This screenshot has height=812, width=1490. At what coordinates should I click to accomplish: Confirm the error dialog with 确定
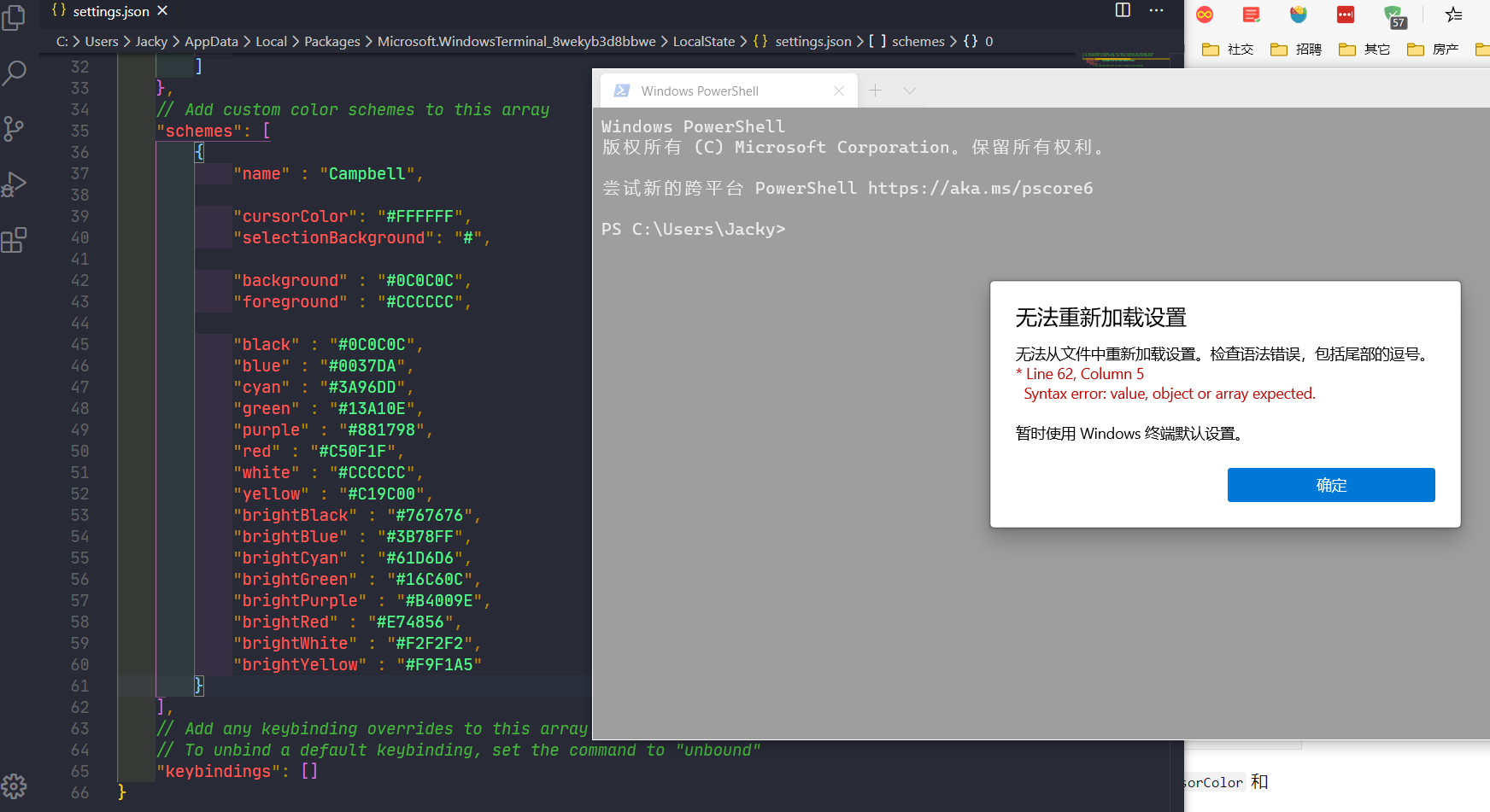click(x=1331, y=485)
